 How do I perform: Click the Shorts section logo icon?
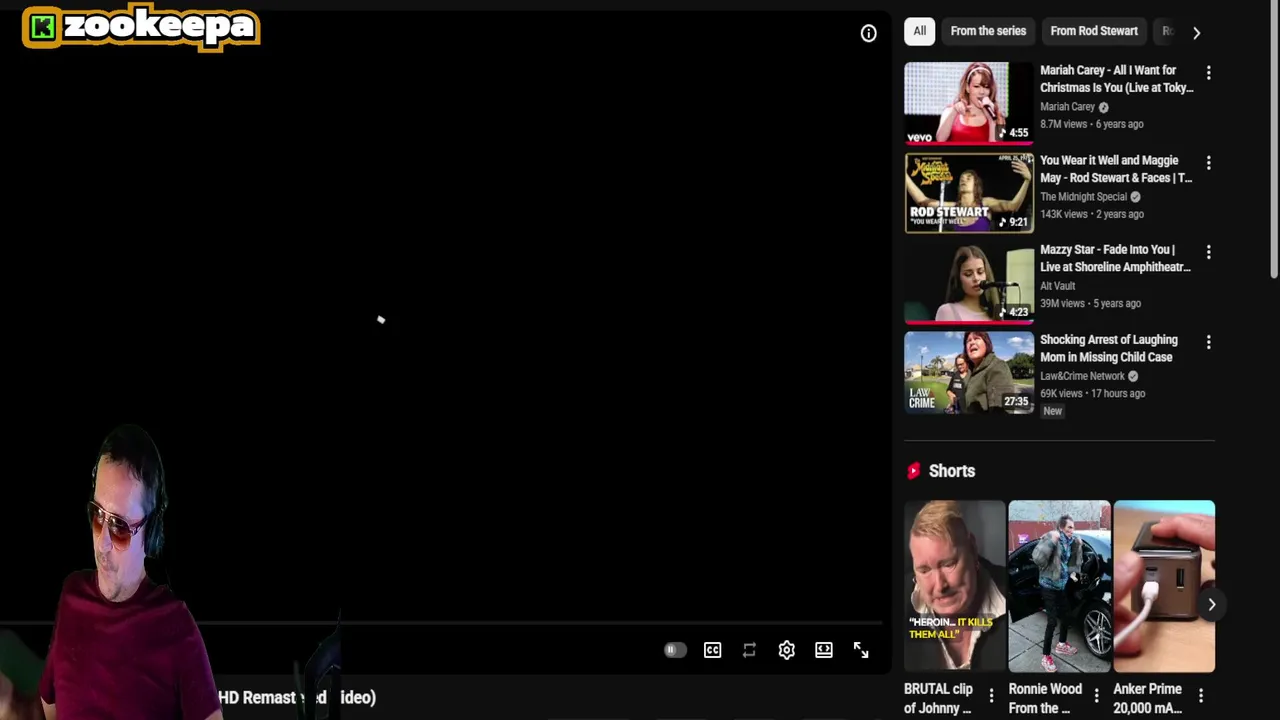913,471
